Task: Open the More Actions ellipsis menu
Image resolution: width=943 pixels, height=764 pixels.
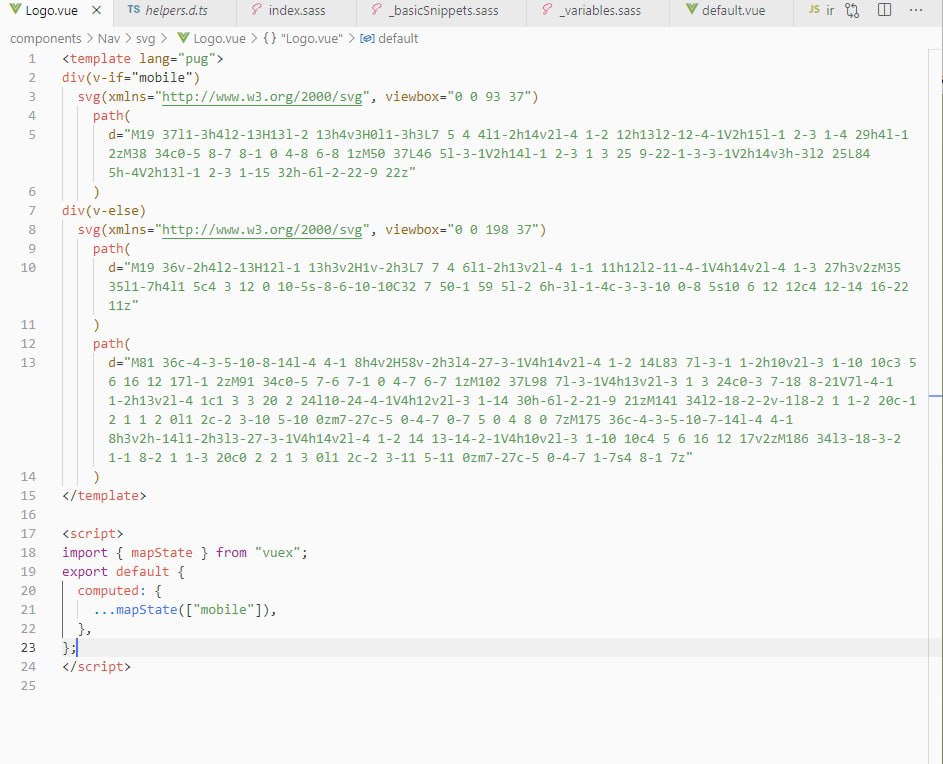Action: 915,10
